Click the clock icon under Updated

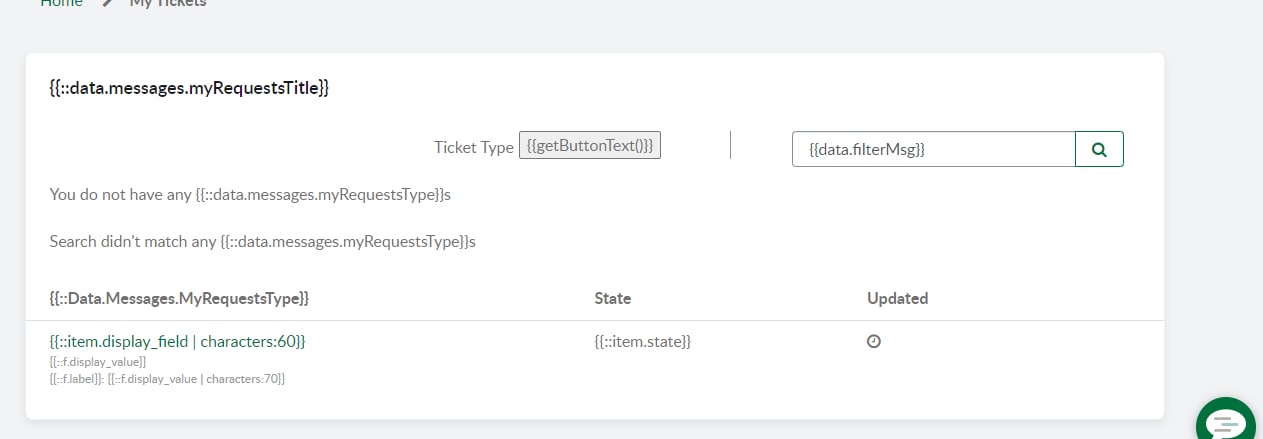[874, 341]
